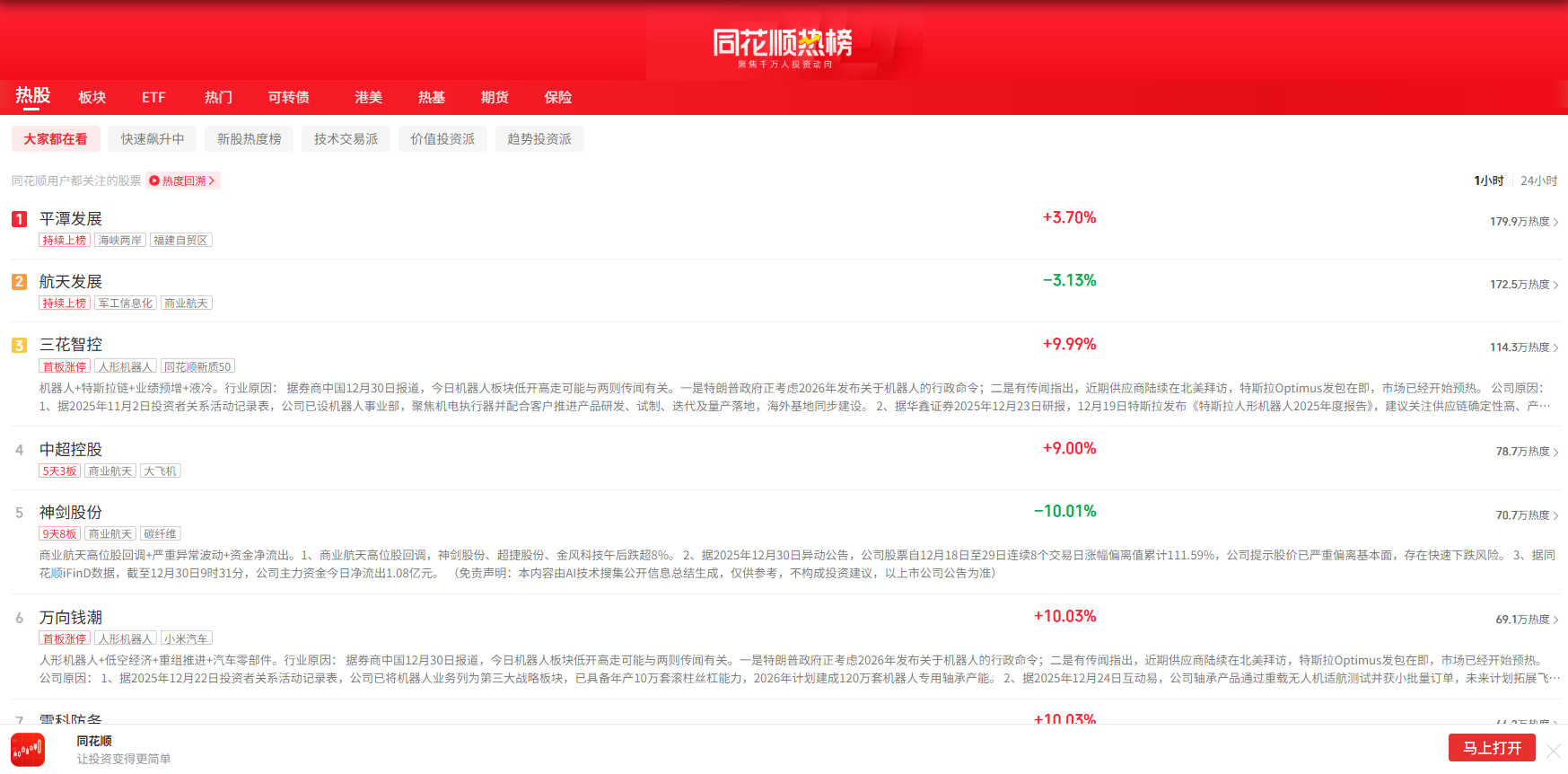Click rank 2 badge for 航天发展
This screenshot has height=774, width=1568.
[x=19, y=282]
